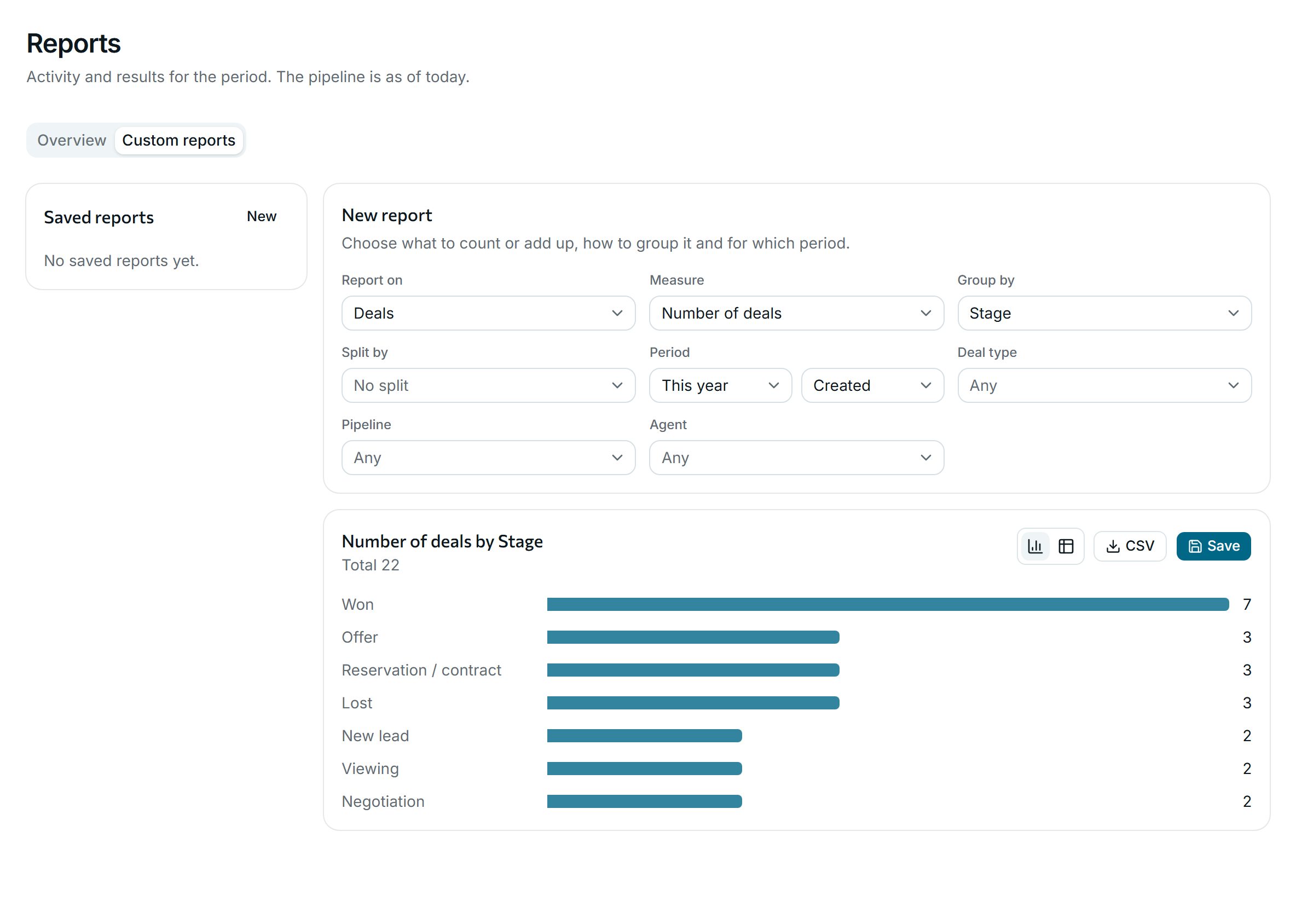Viewport: 1296px width, 924px height.
Task: Click the 'Lost' stage label
Action: pos(357,703)
